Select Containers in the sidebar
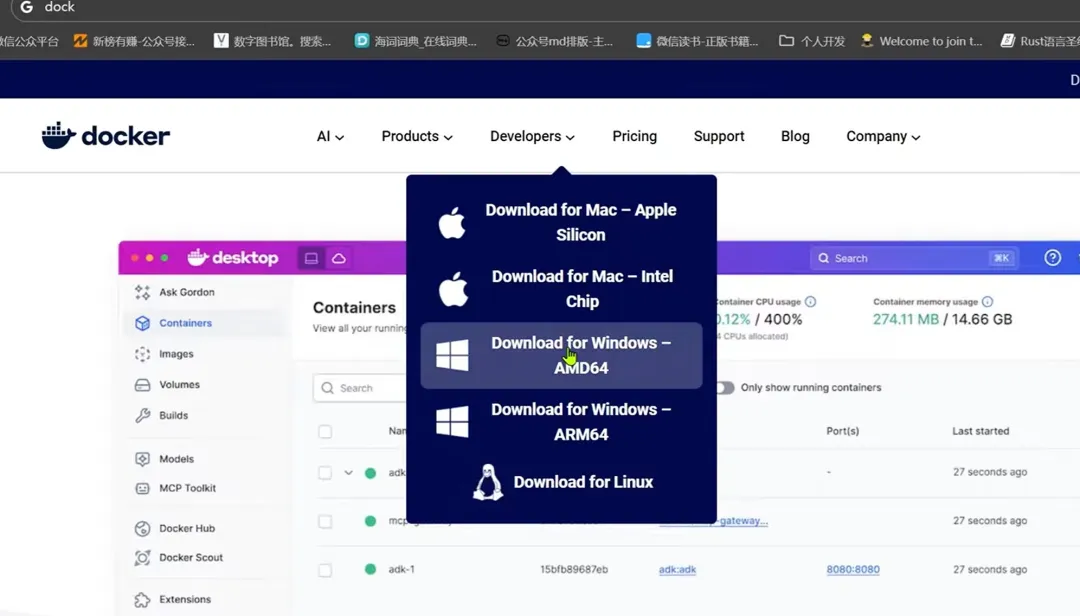The image size is (1080, 616). [x=185, y=322]
